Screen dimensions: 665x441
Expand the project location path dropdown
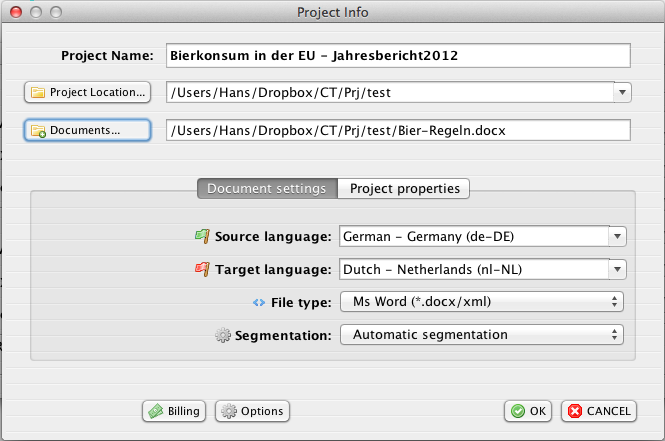tap(622, 93)
